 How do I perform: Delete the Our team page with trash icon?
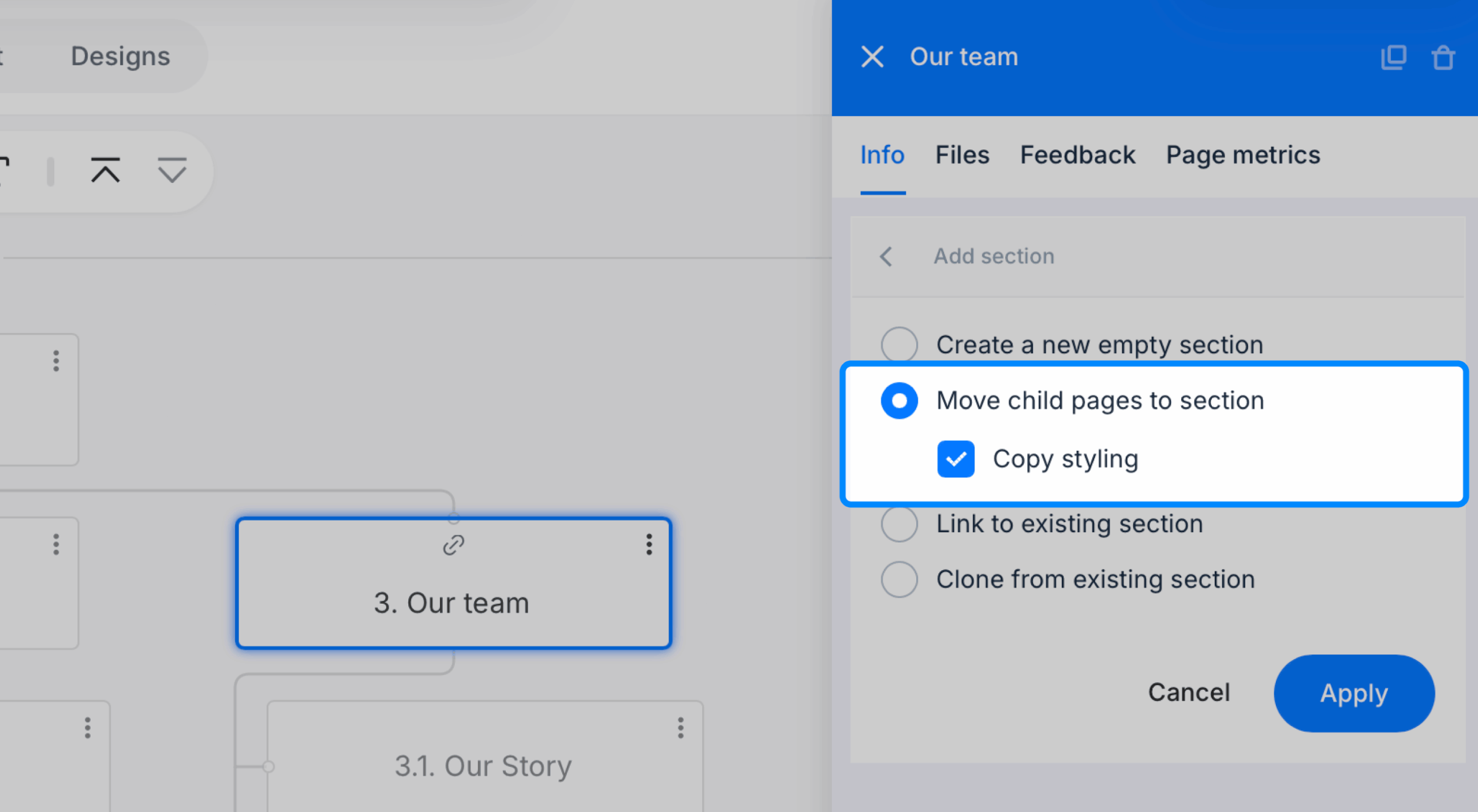(1443, 57)
